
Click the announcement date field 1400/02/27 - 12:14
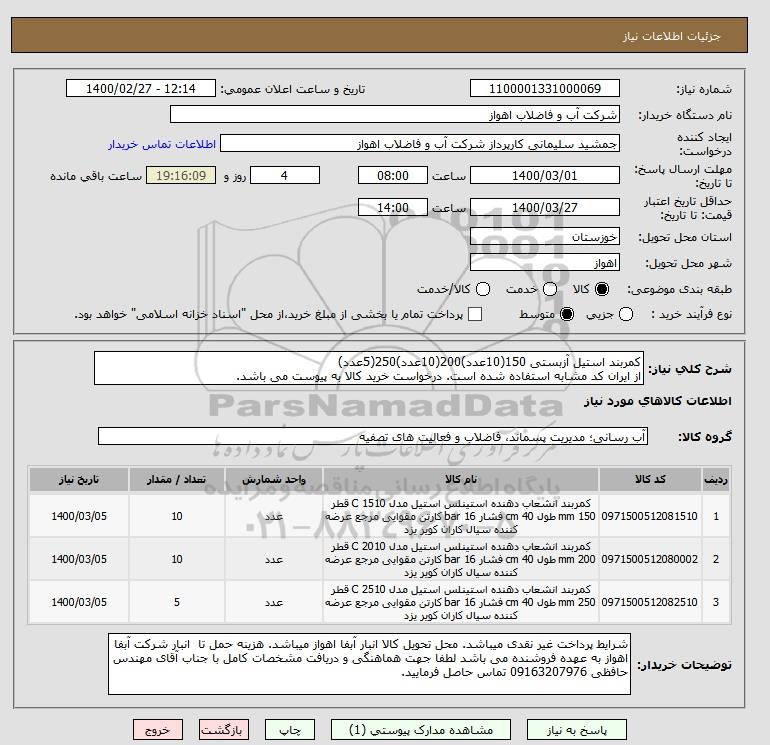140,88
